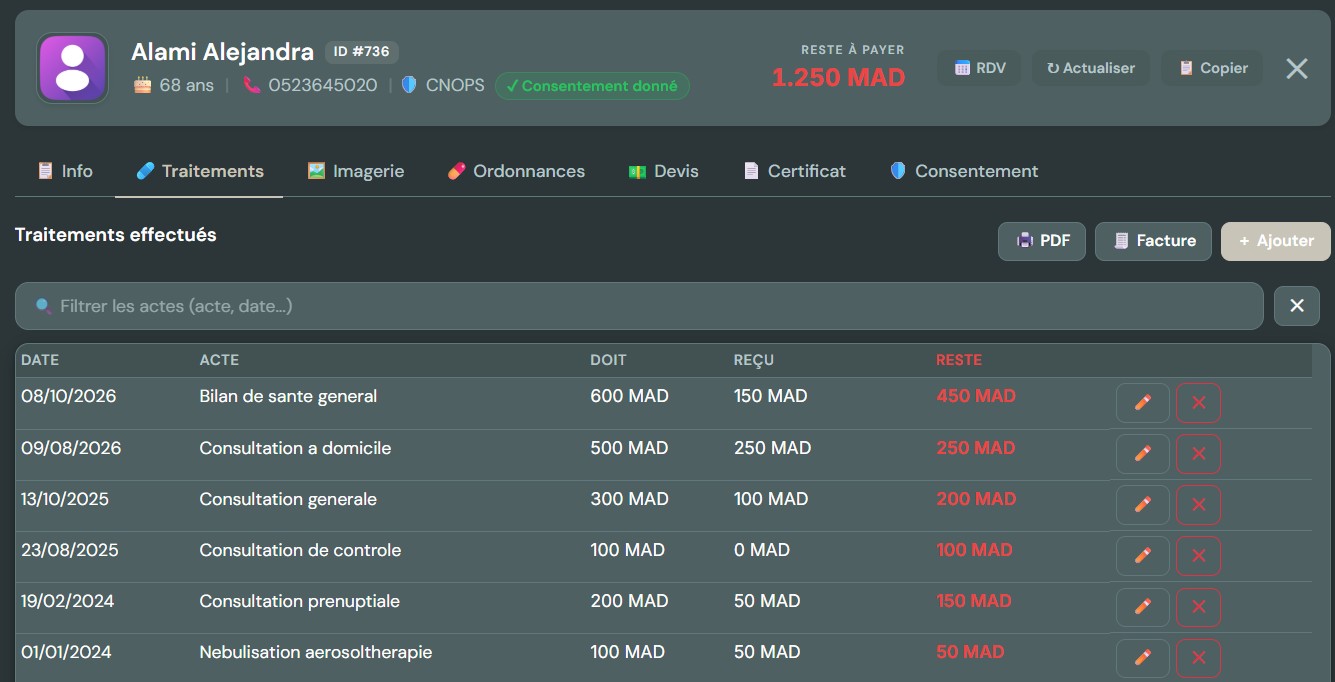Edit the Consultation a domicile entry

(1142, 454)
